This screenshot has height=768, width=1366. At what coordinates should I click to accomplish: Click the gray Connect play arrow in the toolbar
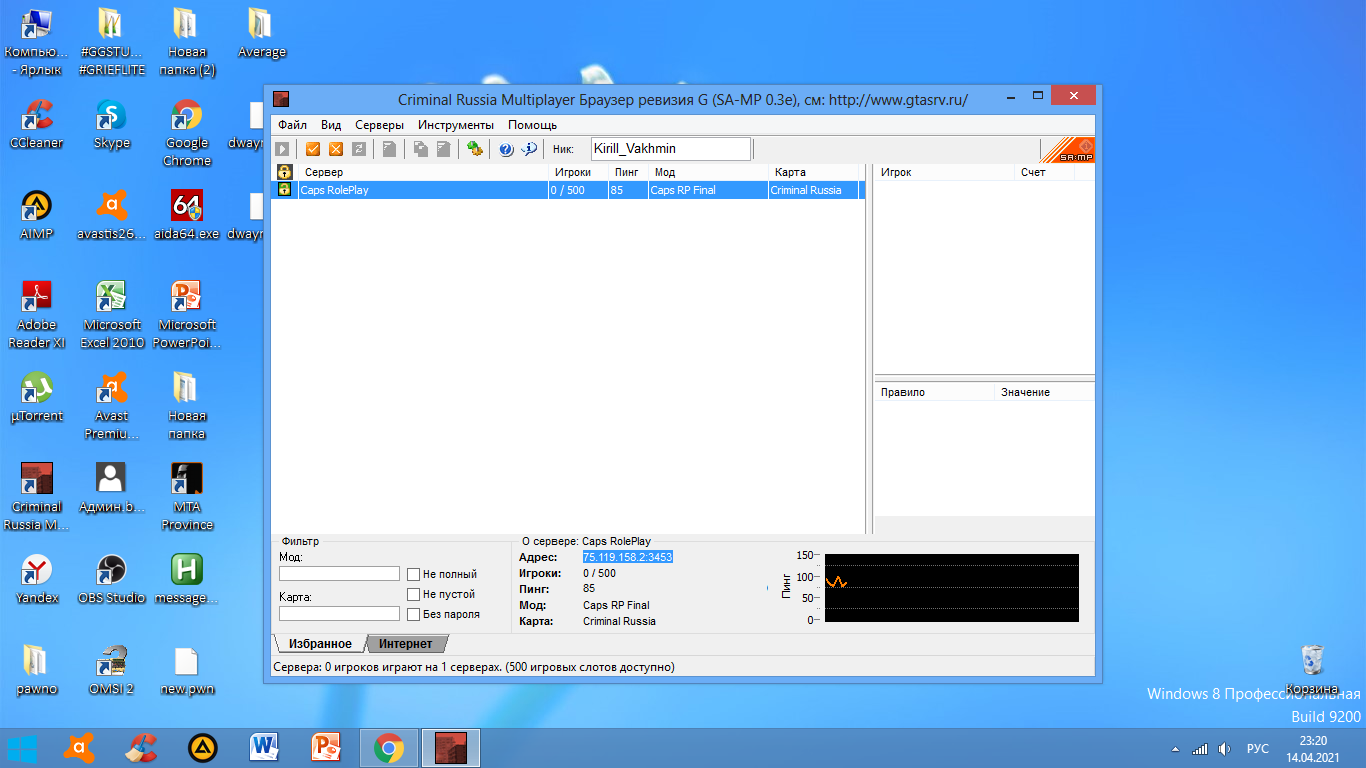283,149
